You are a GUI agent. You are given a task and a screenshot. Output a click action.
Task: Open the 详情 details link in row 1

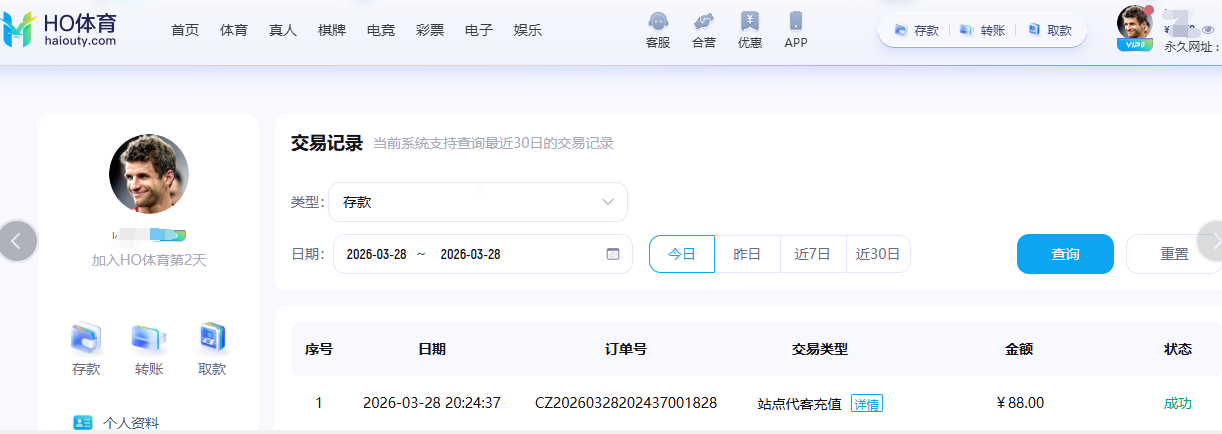pos(866,404)
